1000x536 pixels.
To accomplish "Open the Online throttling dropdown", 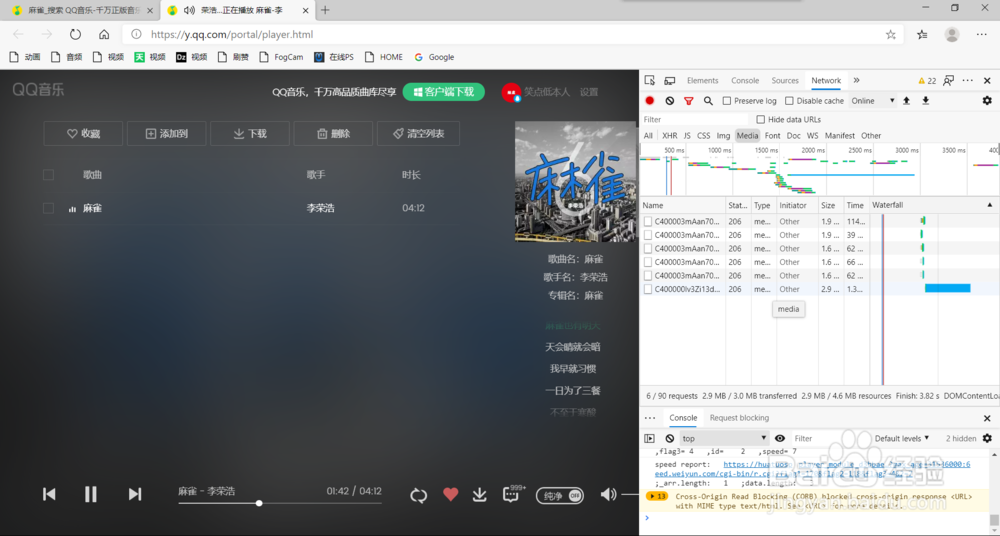I will click(x=873, y=101).
